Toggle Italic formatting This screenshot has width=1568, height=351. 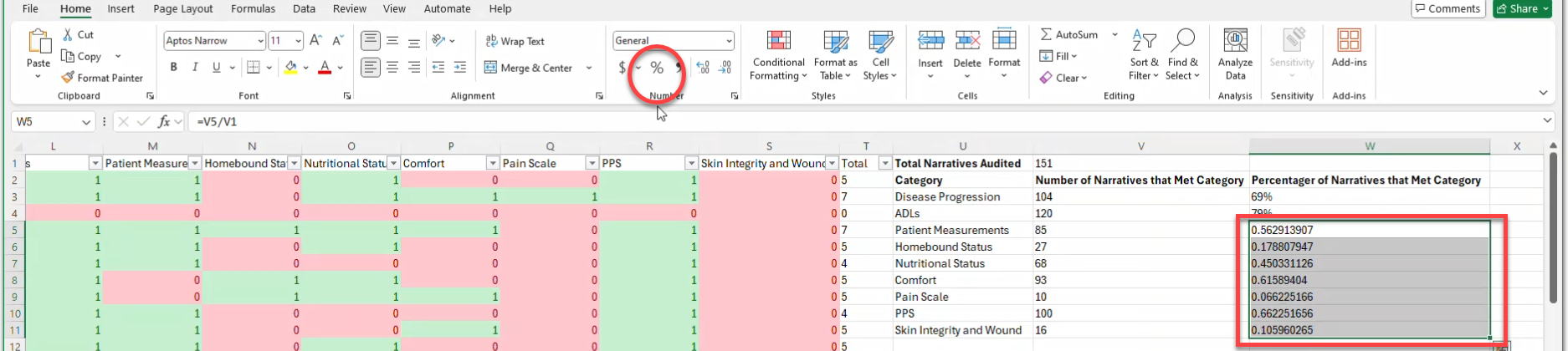pos(195,68)
